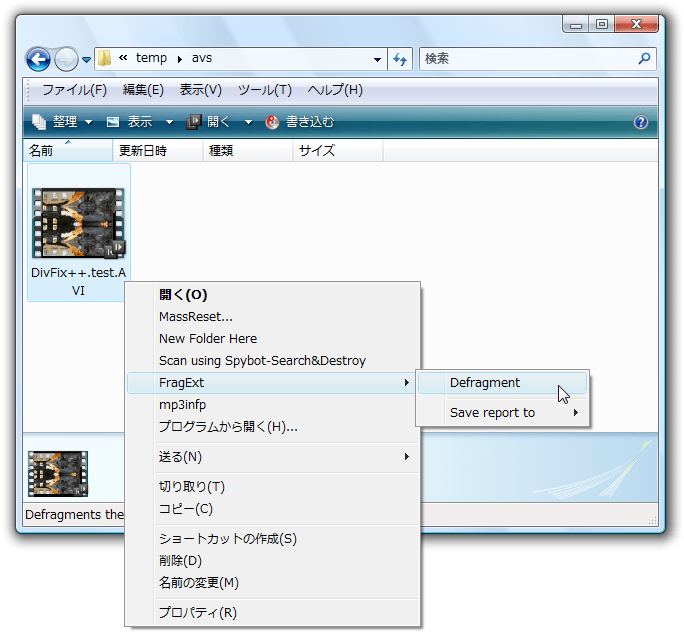684x636 pixels.
Task: Click the DivFix++.test.AVI file name
Action: coord(79,281)
